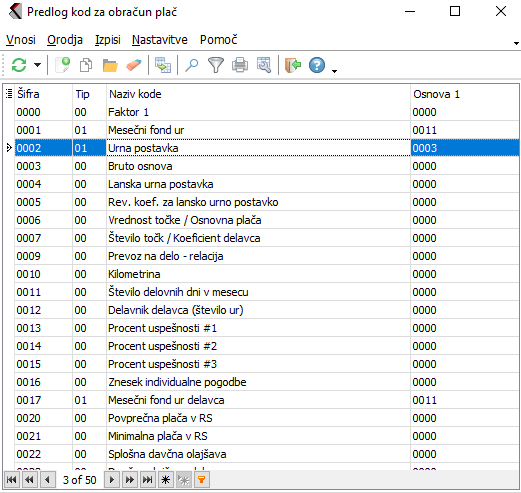
Task: Delete the record with the eraser icon
Action: [x=134, y=65]
